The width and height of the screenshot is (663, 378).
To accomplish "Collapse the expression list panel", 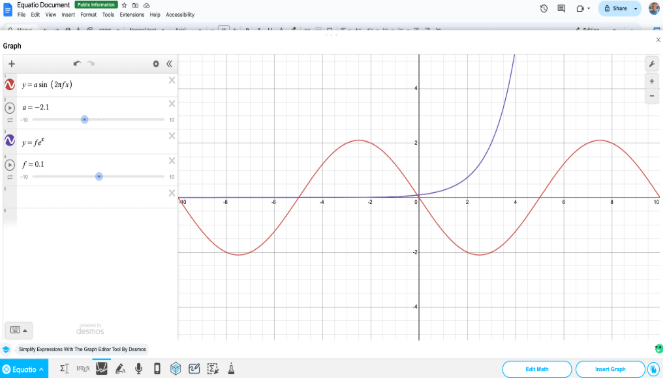I will click(x=169, y=64).
